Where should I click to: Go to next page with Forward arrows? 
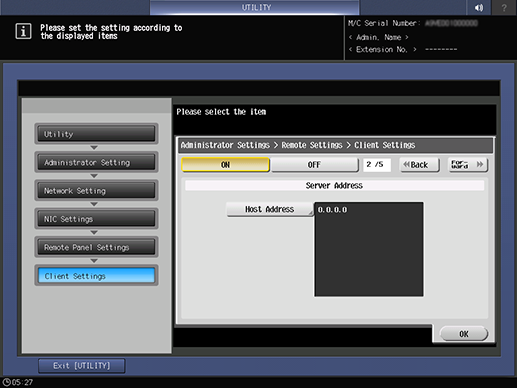coord(468,165)
